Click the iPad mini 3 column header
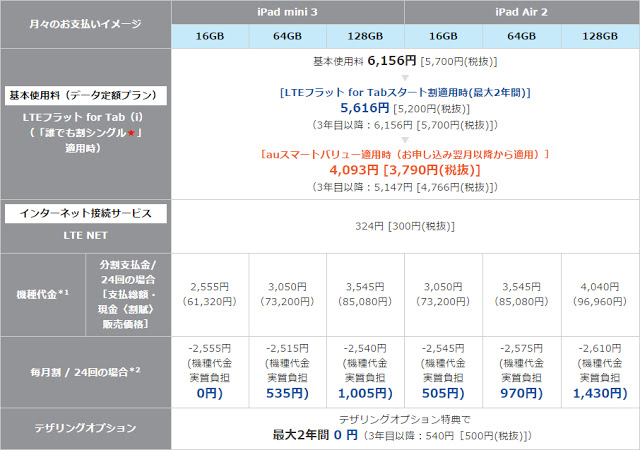Screen dimensions: 640x450 [x=287, y=12]
